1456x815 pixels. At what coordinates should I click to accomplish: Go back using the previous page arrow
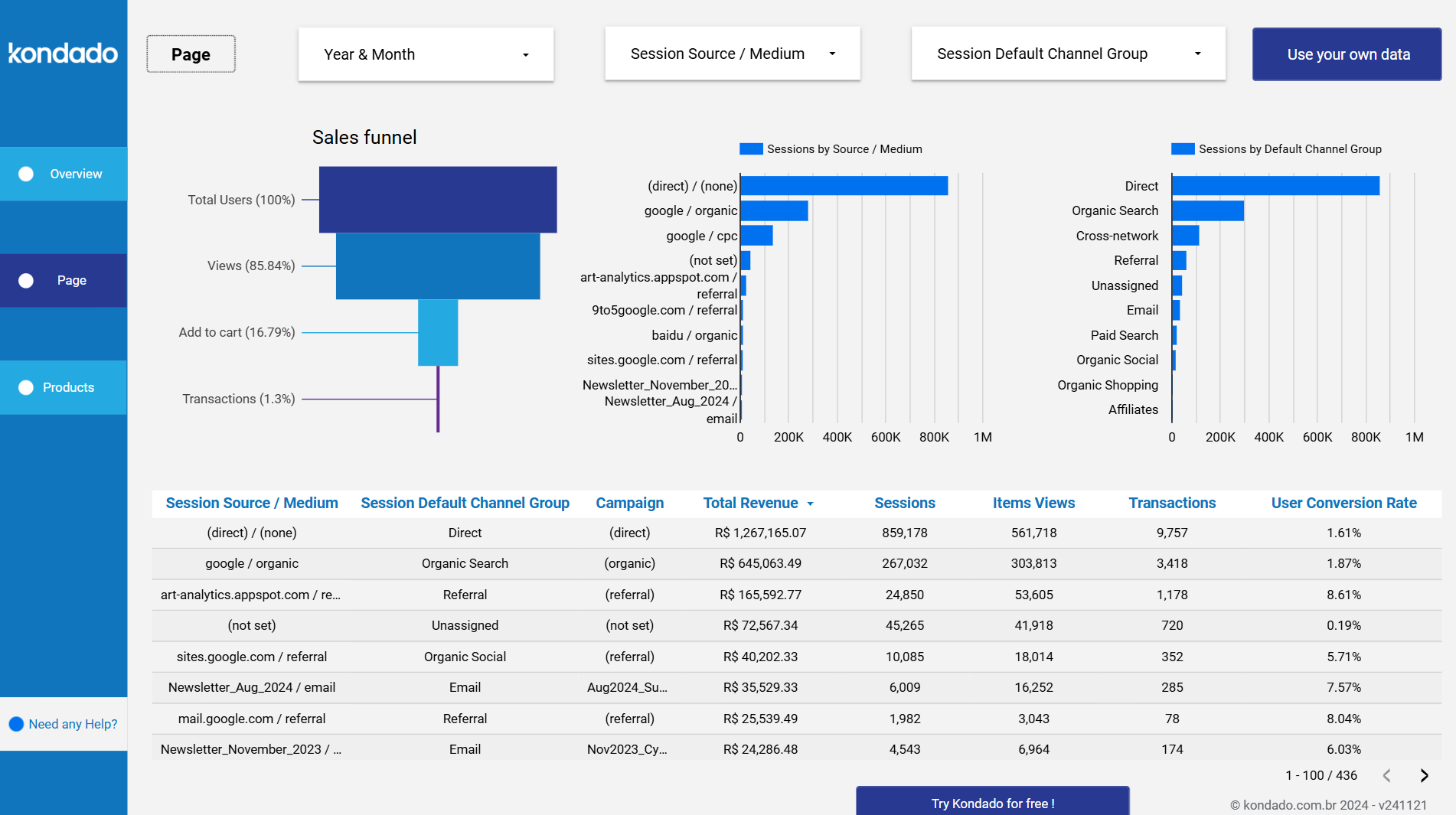pos(1386,775)
